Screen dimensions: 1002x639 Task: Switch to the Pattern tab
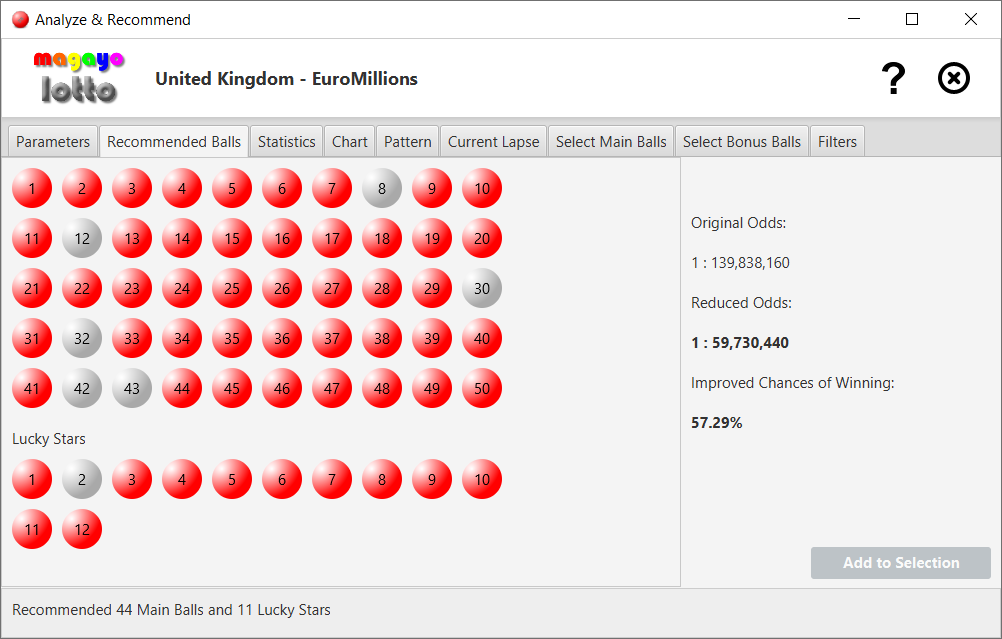pos(407,141)
